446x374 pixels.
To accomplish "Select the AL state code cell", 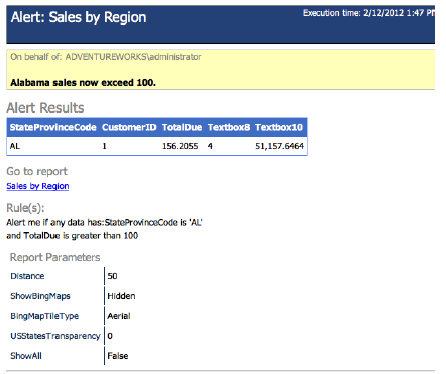I will (x=15, y=146).
